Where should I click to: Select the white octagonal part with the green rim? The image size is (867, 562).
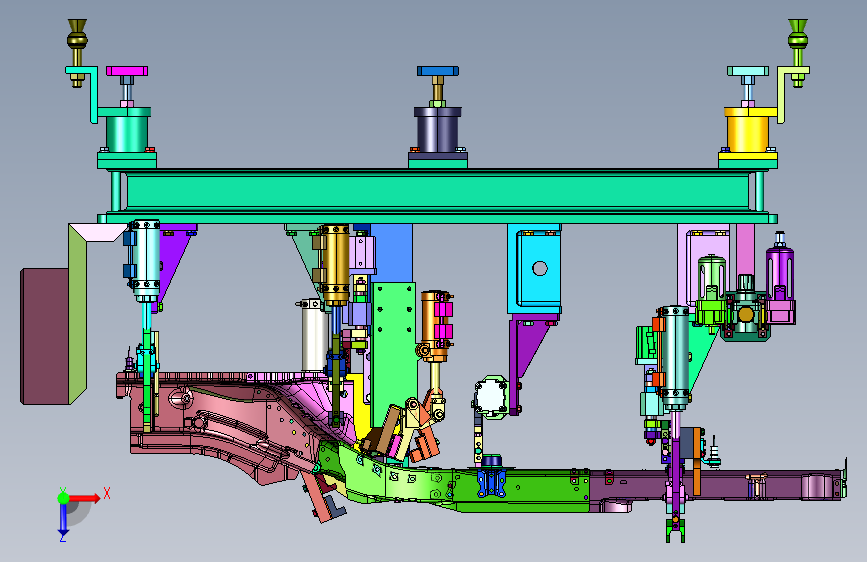490,397
